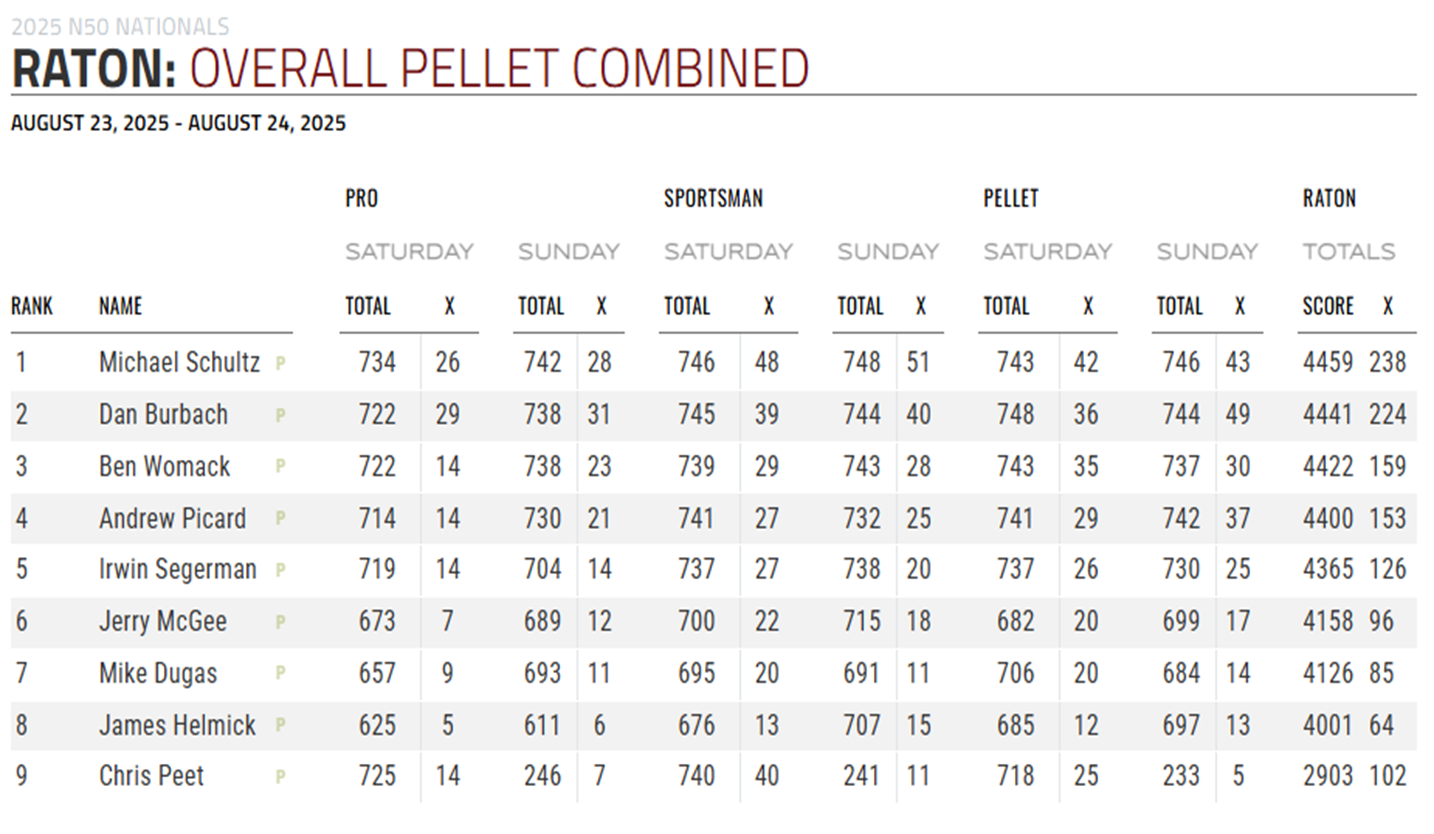Screen dimensions: 1434x834
Task: Click the P badge beside Chris Peet
Action: pos(281,776)
